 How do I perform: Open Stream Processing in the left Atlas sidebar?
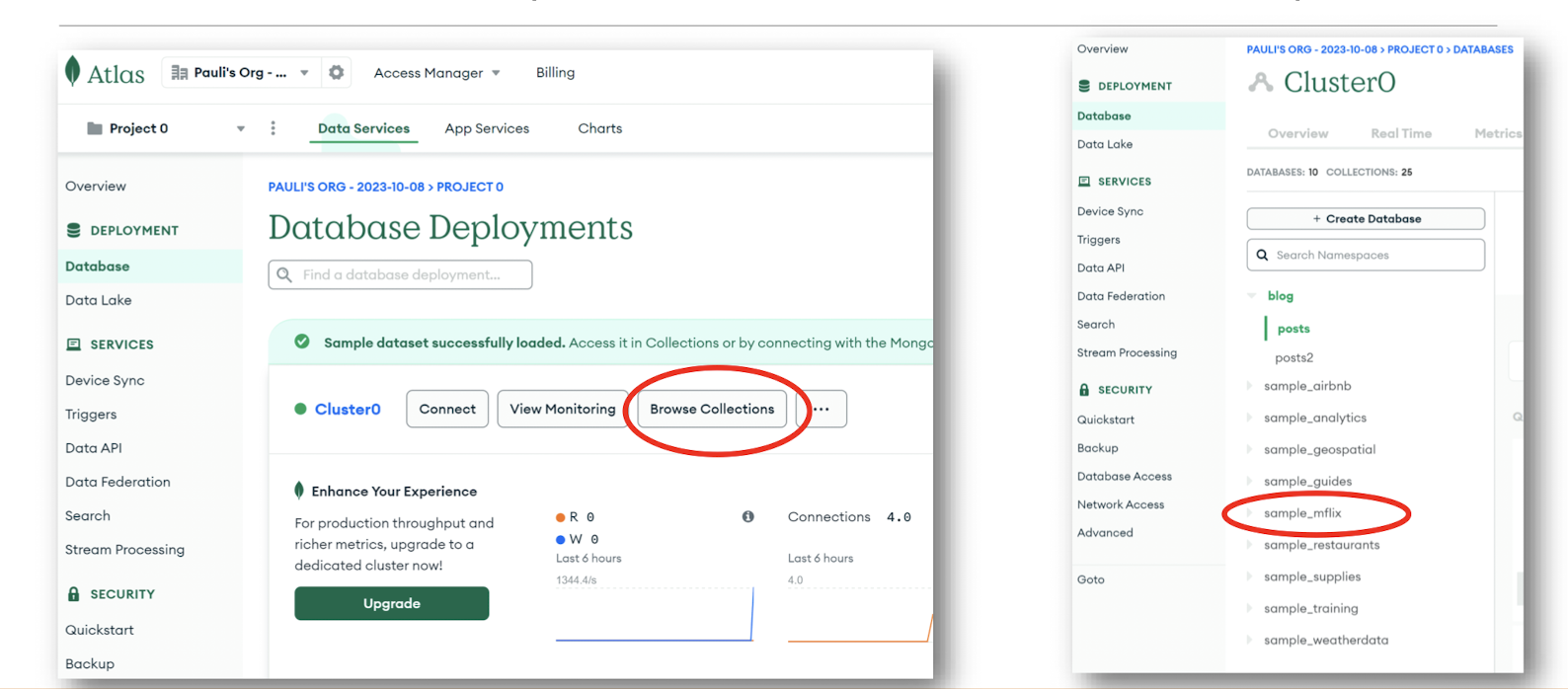124,550
